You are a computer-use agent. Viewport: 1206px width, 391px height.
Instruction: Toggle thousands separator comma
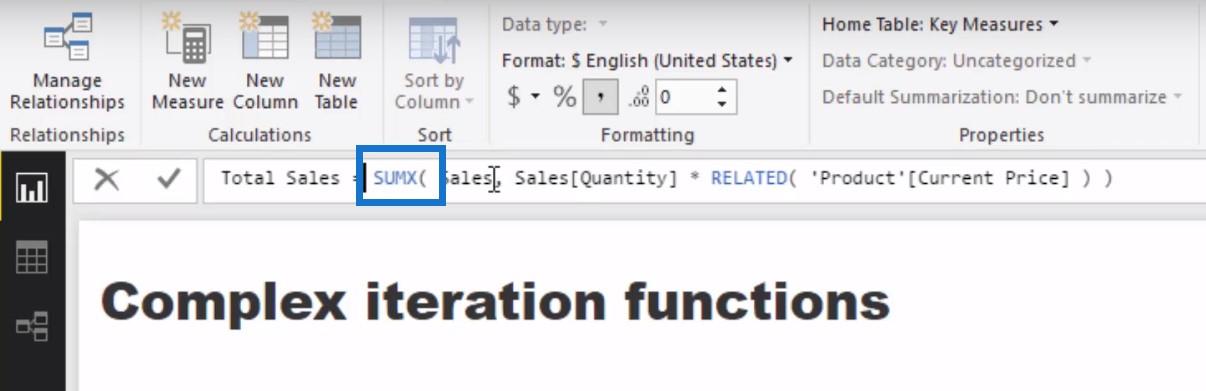coord(600,97)
